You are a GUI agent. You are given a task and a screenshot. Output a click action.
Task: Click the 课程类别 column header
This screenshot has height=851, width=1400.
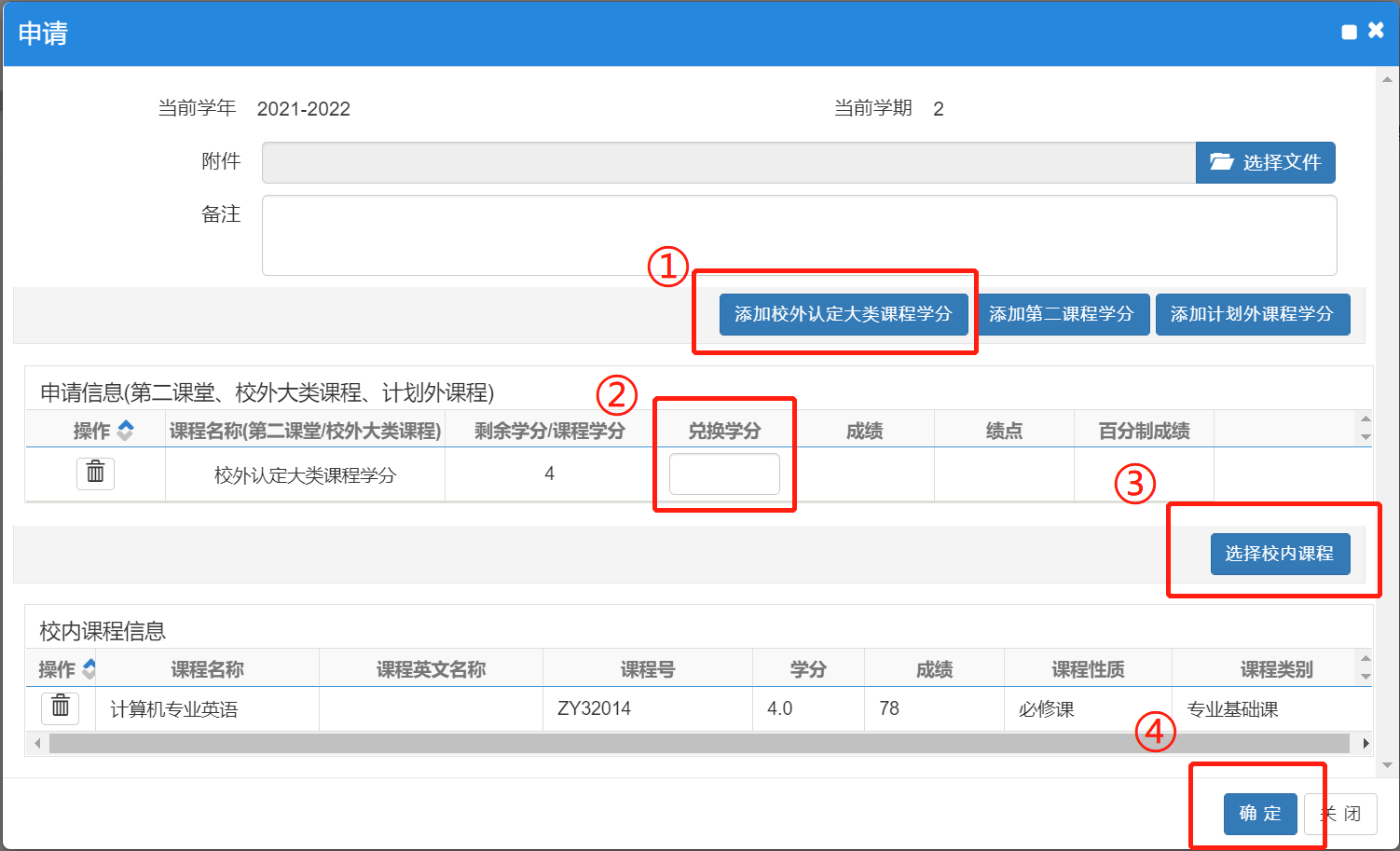pos(1276,669)
